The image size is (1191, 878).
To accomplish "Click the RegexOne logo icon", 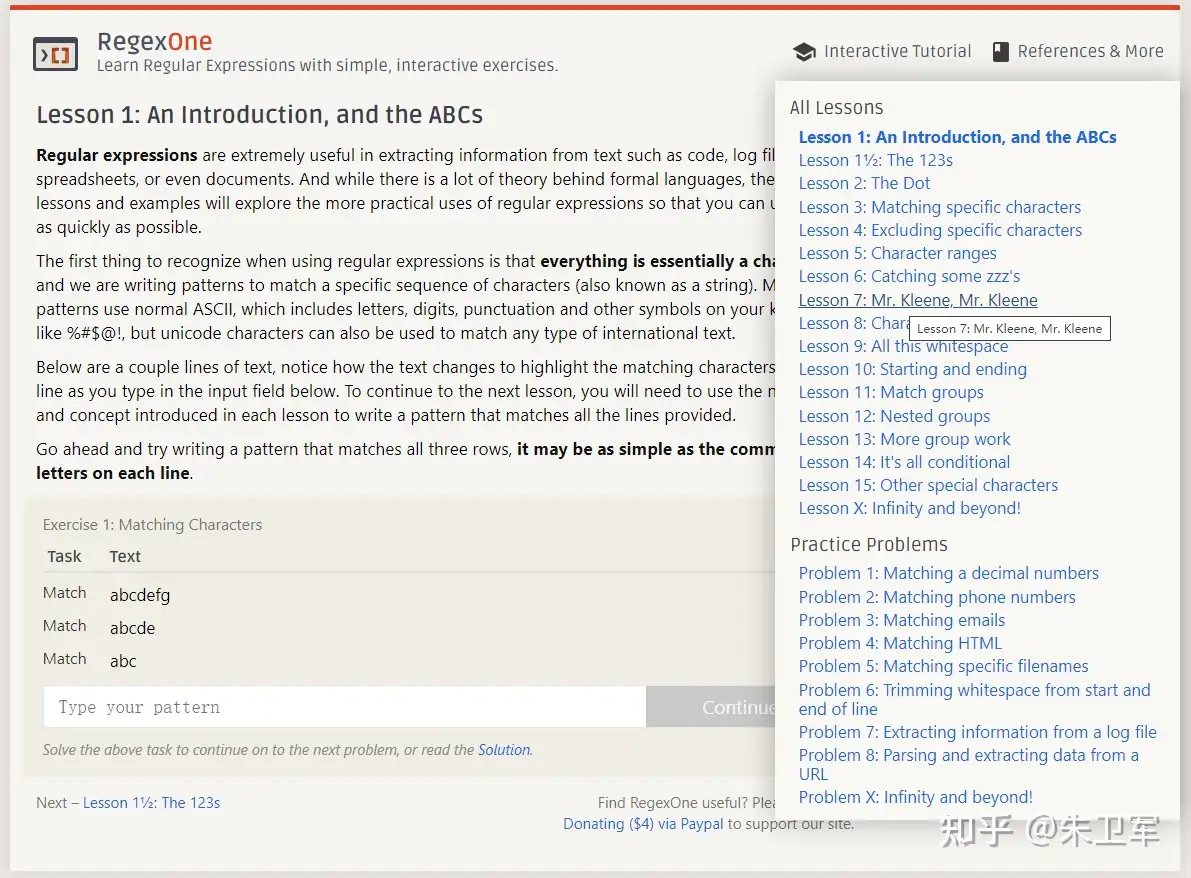I will (x=55, y=54).
